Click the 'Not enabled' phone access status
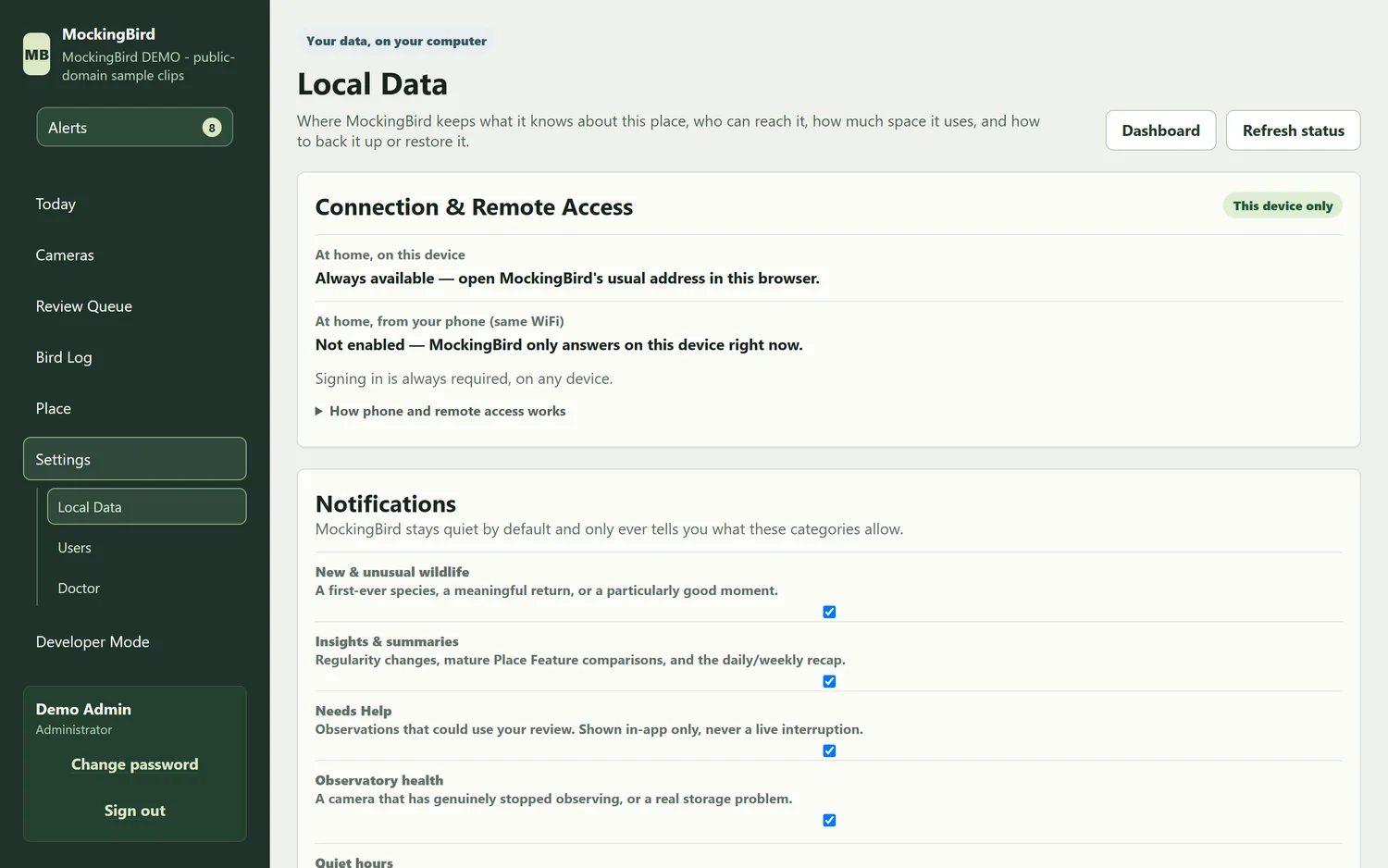 click(x=559, y=345)
